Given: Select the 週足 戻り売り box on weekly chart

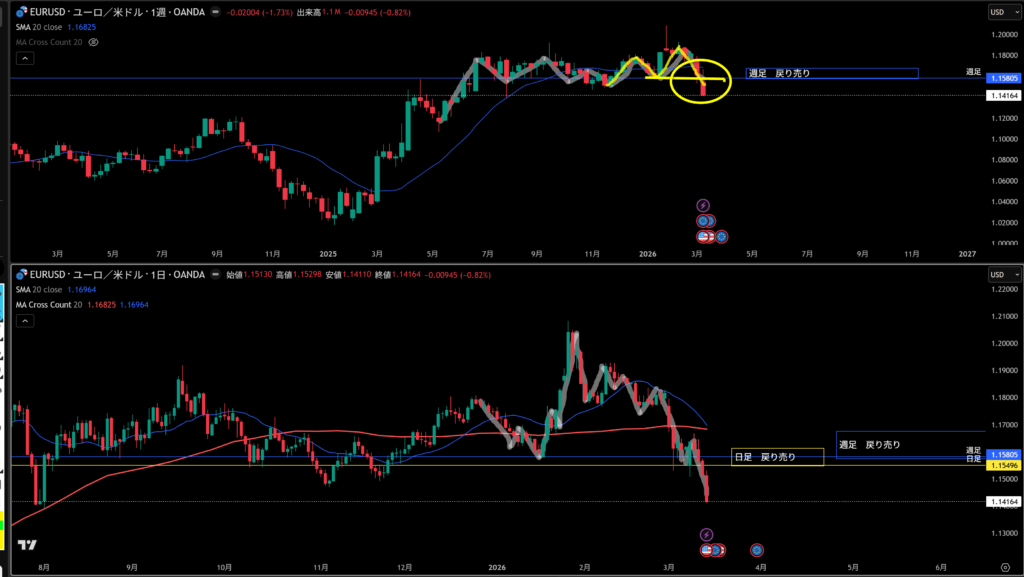Looking at the screenshot, I should click(x=831, y=74).
